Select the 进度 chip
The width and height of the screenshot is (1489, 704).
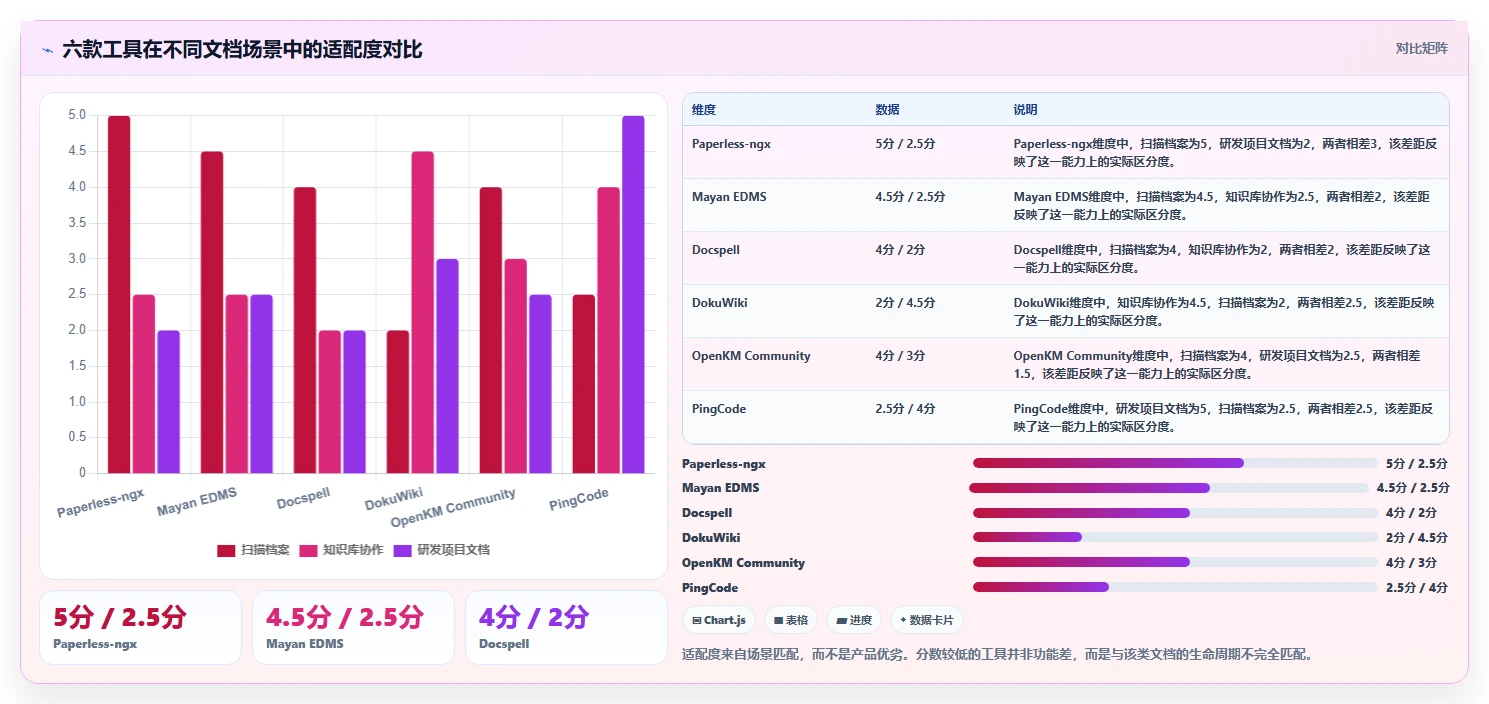(854, 620)
